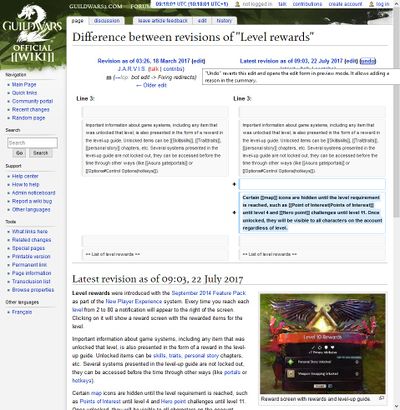Image resolution: width=400 pixels, height=410 pixels.
Task: Click the user icon beside 'not logged in'
Action: pyautogui.click(x=237, y=4)
